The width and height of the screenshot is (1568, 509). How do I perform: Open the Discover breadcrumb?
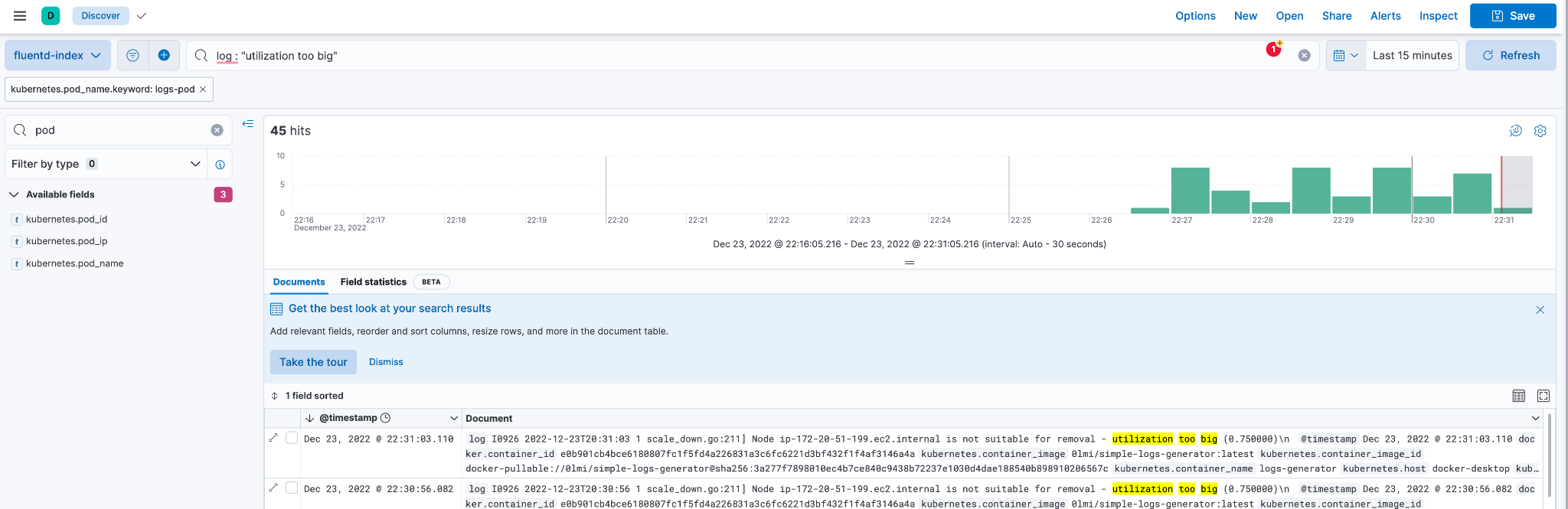coord(100,15)
